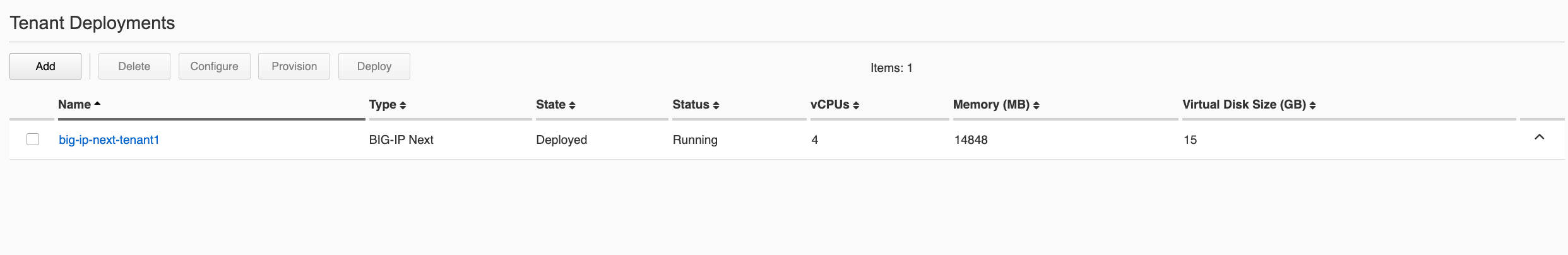Click the 14848 memory value cell
Screen dimensions: 1568x255
coord(971,140)
